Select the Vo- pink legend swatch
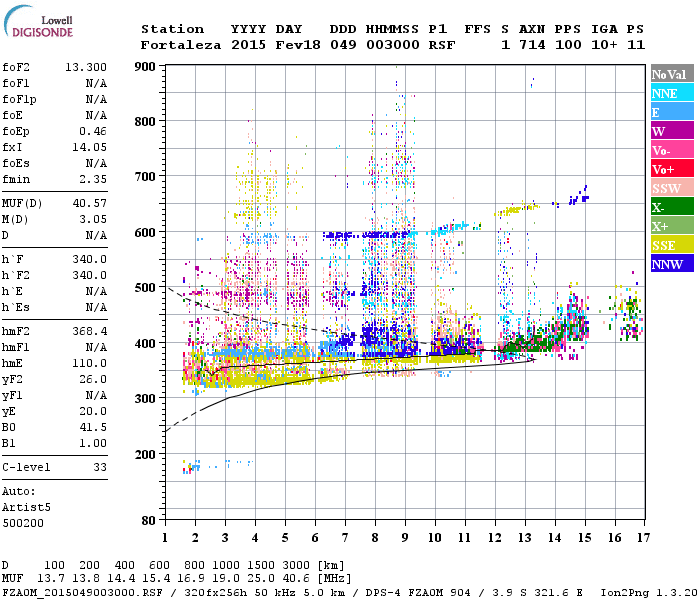The width and height of the screenshot is (700, 600). (x=672, y=150)
